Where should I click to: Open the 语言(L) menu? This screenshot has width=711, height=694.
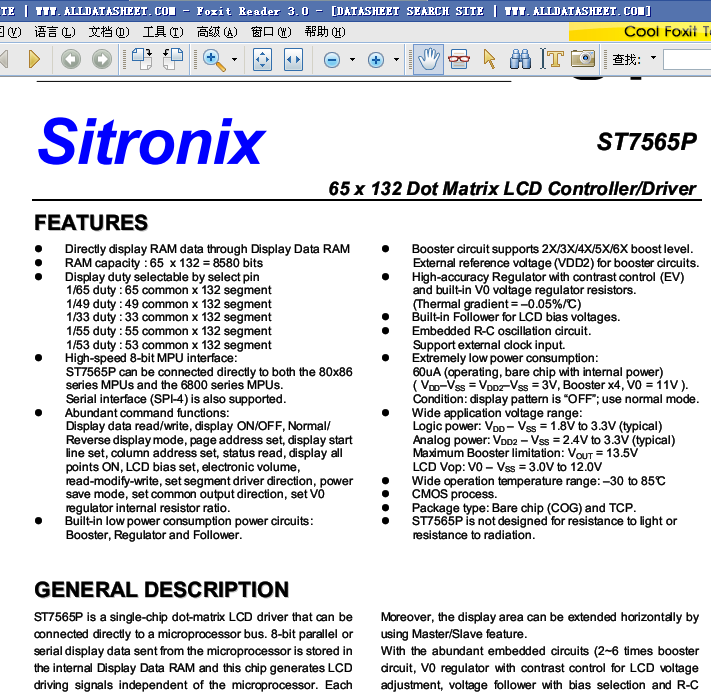[55, 32]
